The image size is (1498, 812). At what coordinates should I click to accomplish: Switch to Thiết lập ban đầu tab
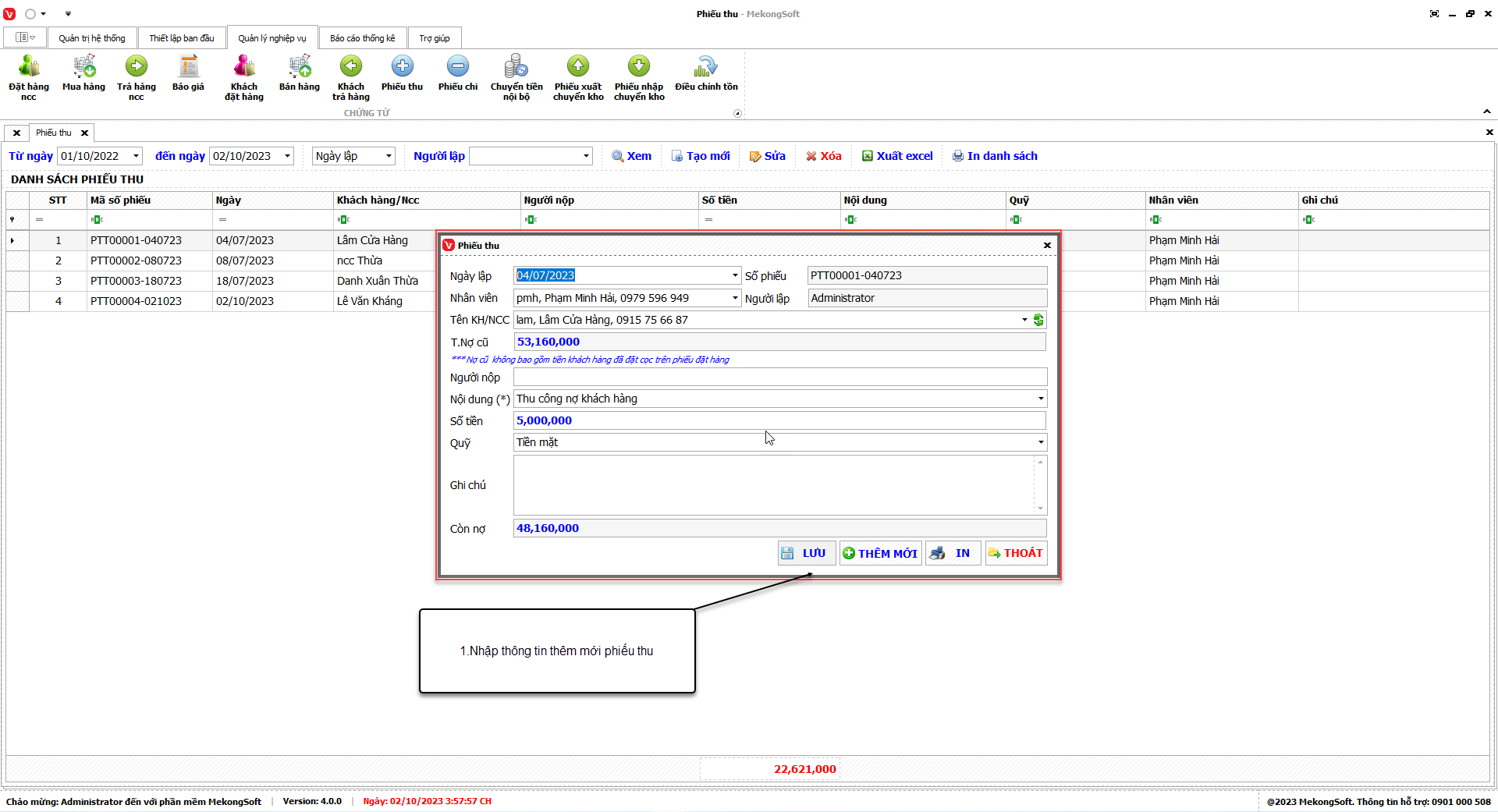coord(182,38)
